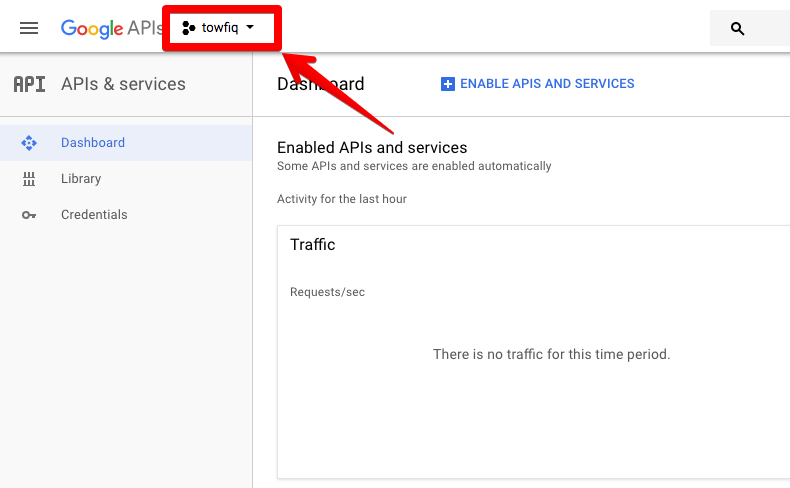
Task: Go to the Library menu label
Action: tap(81, 179)
